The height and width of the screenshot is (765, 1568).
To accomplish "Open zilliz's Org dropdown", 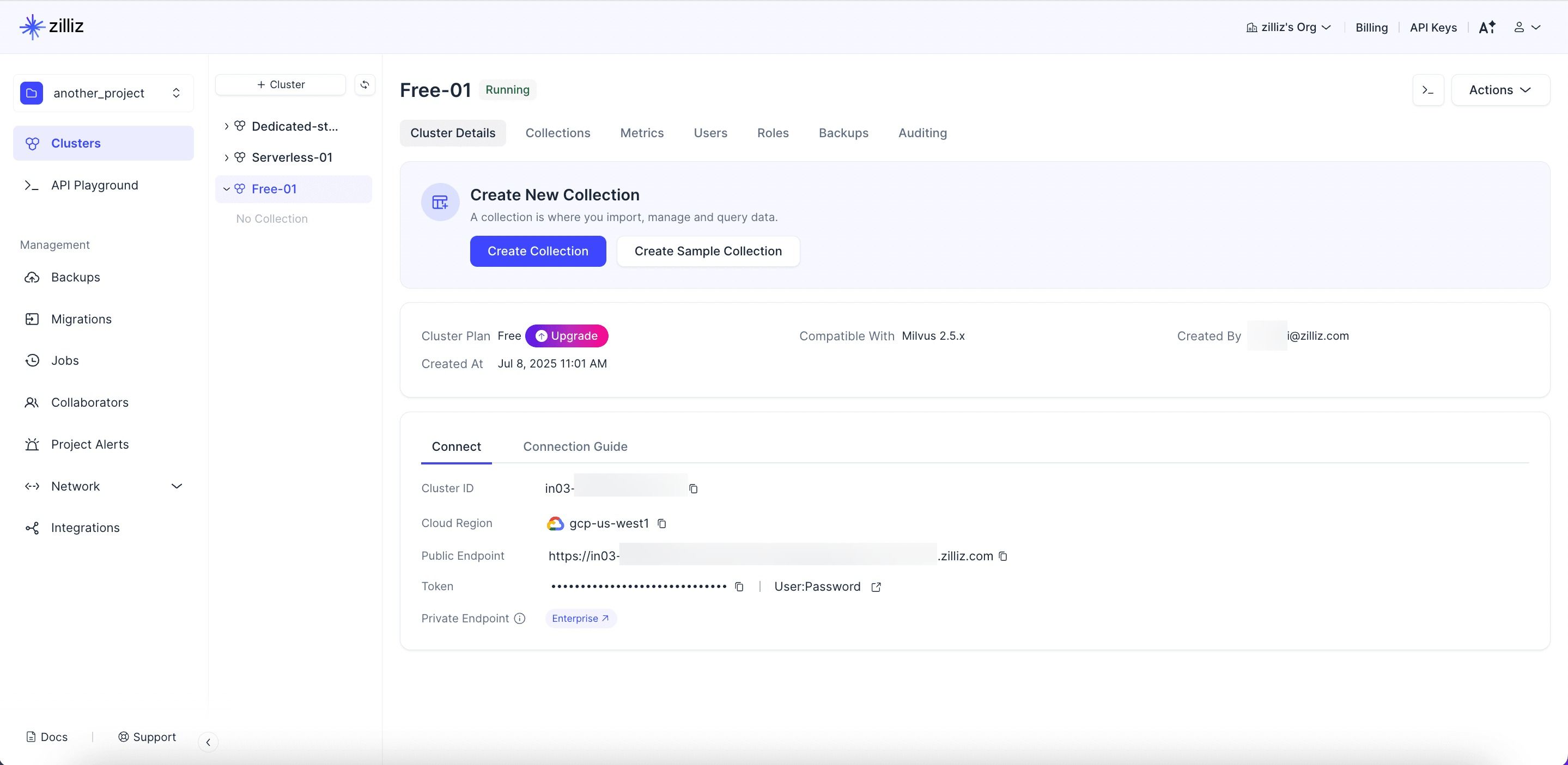I will pos(1289,27).
